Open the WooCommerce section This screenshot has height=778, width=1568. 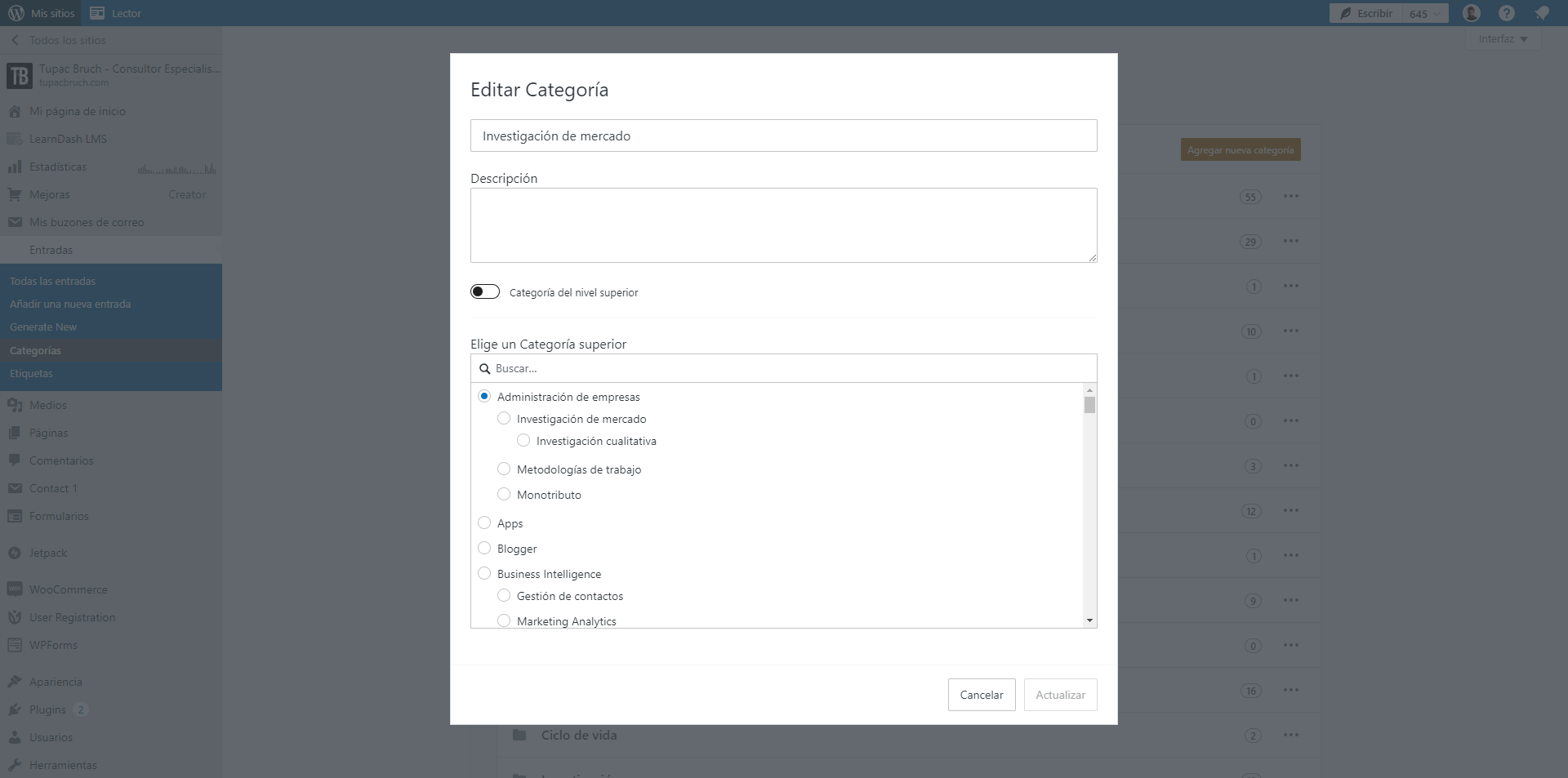pos(69,589)
